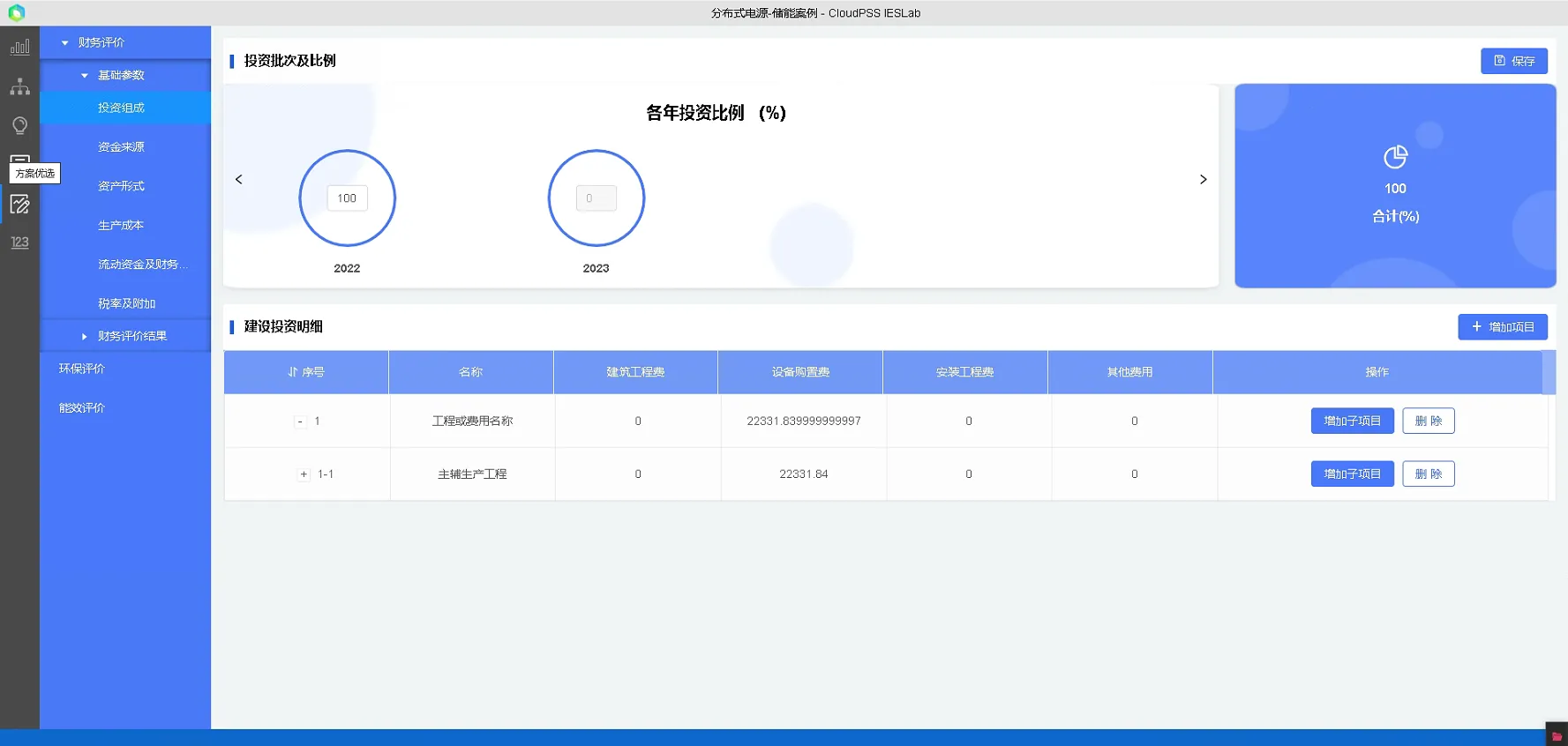Click 删除 for row 工程或费用名称

[x=1428, y=421]
